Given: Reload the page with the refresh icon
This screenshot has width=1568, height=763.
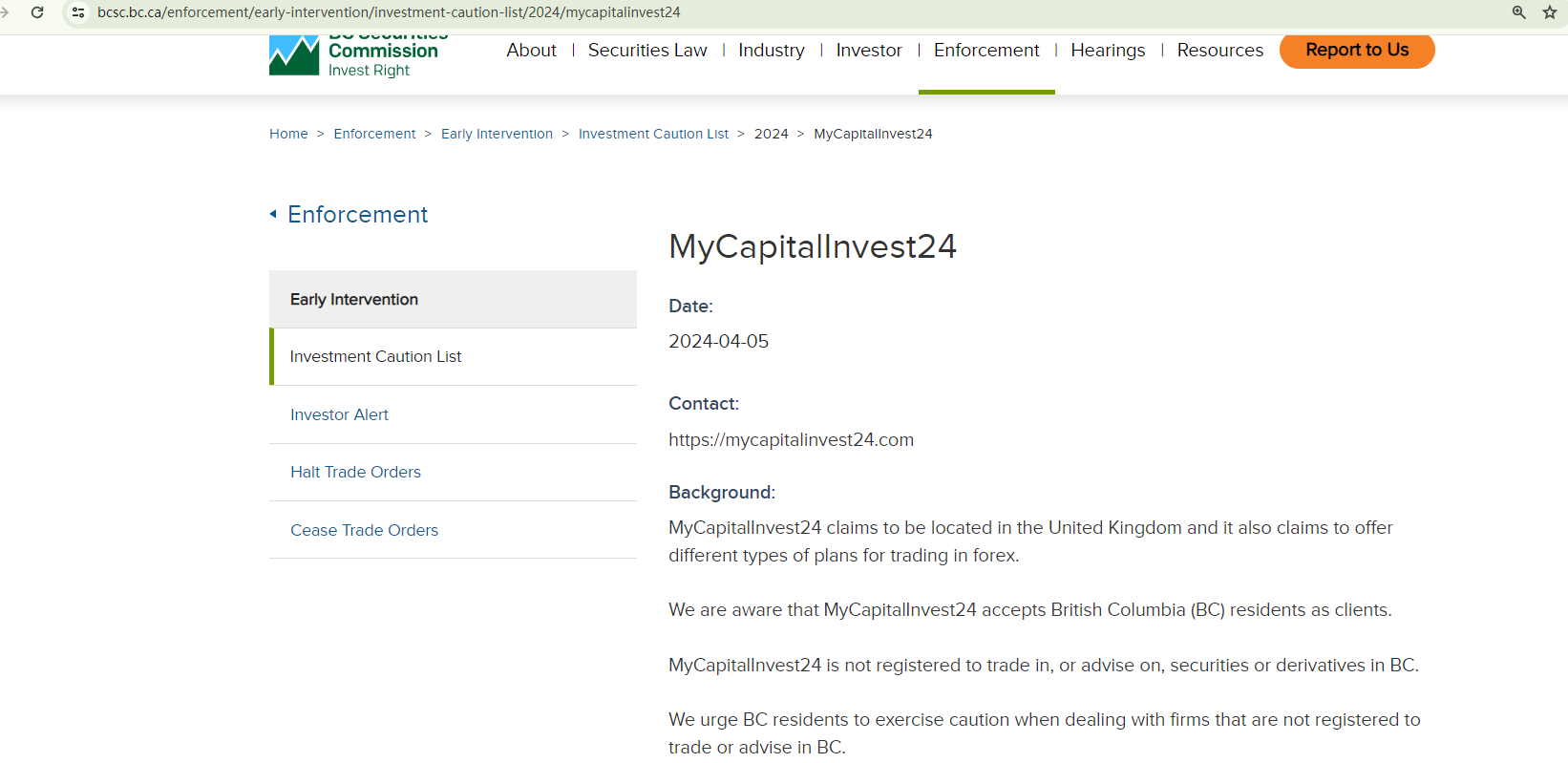Looking at the screenshot, I should (37, 12).
